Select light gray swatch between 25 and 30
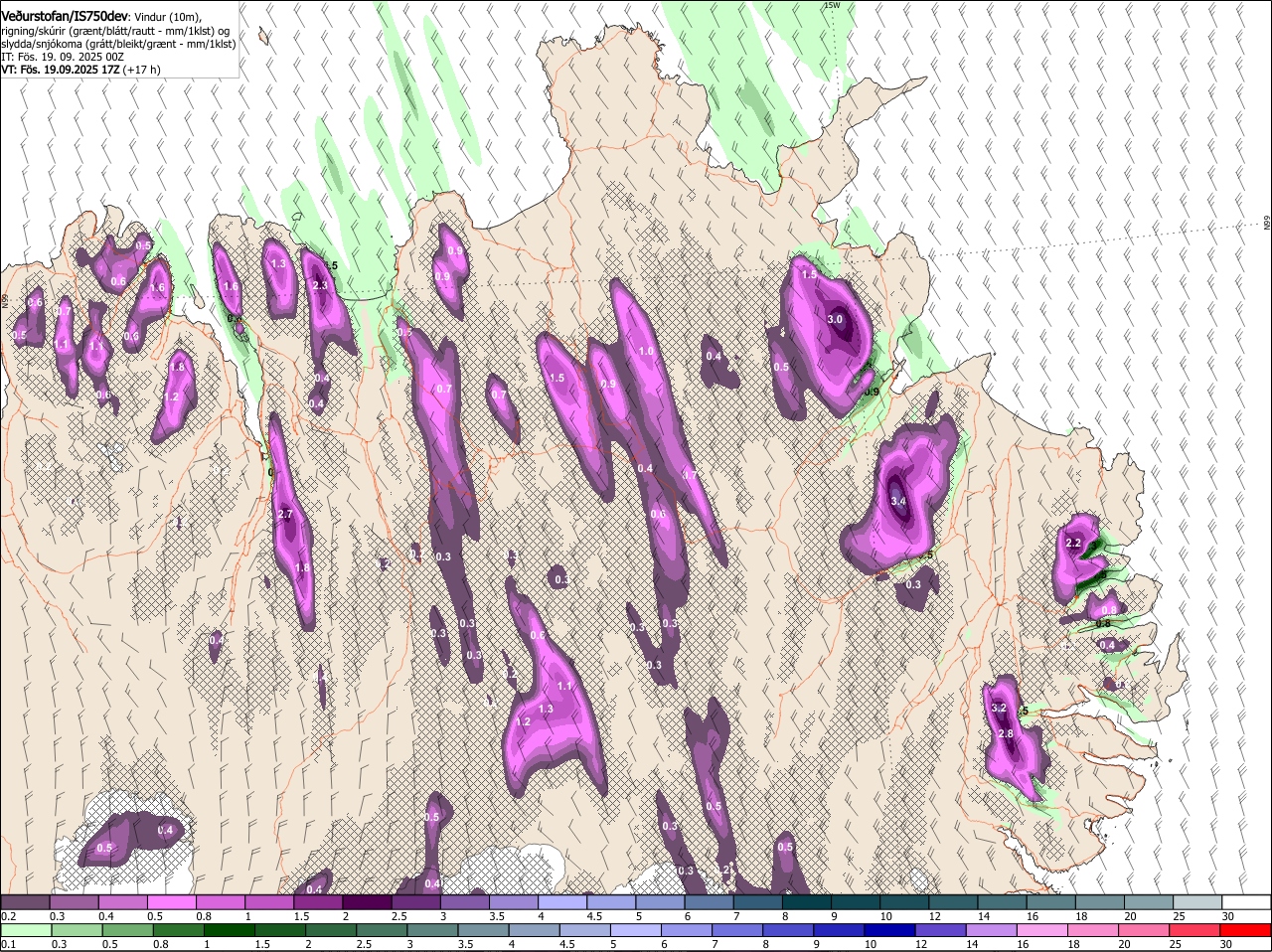The width and height of the screenshot is (1272, 952). pos(1197,901)
